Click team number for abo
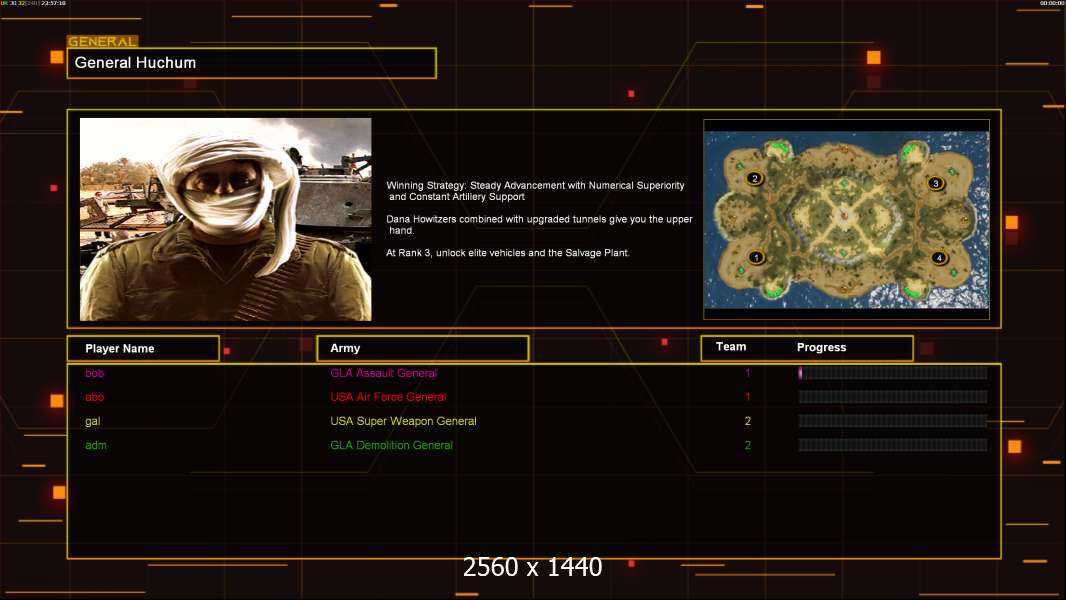 coord(748,397)
